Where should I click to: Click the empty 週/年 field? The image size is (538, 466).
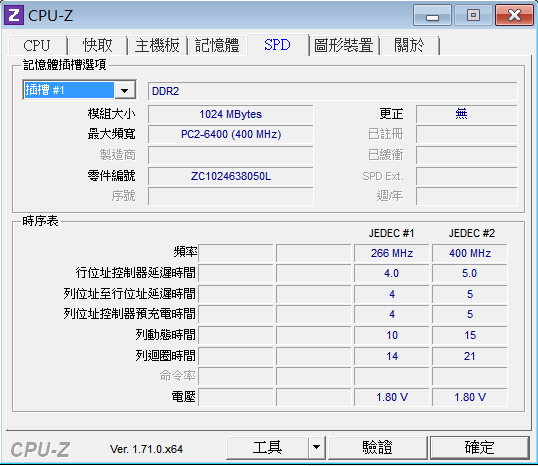point(466,196)
